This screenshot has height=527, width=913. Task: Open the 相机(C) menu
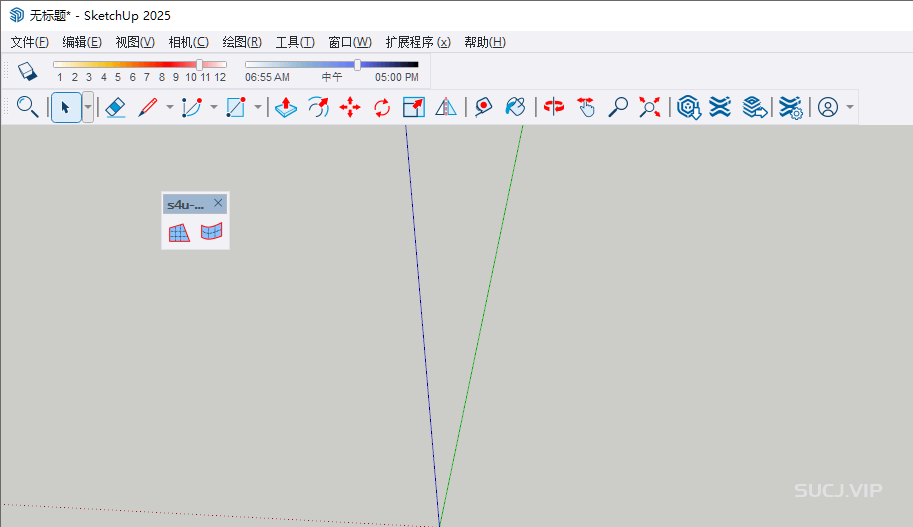tap(189, 42)
